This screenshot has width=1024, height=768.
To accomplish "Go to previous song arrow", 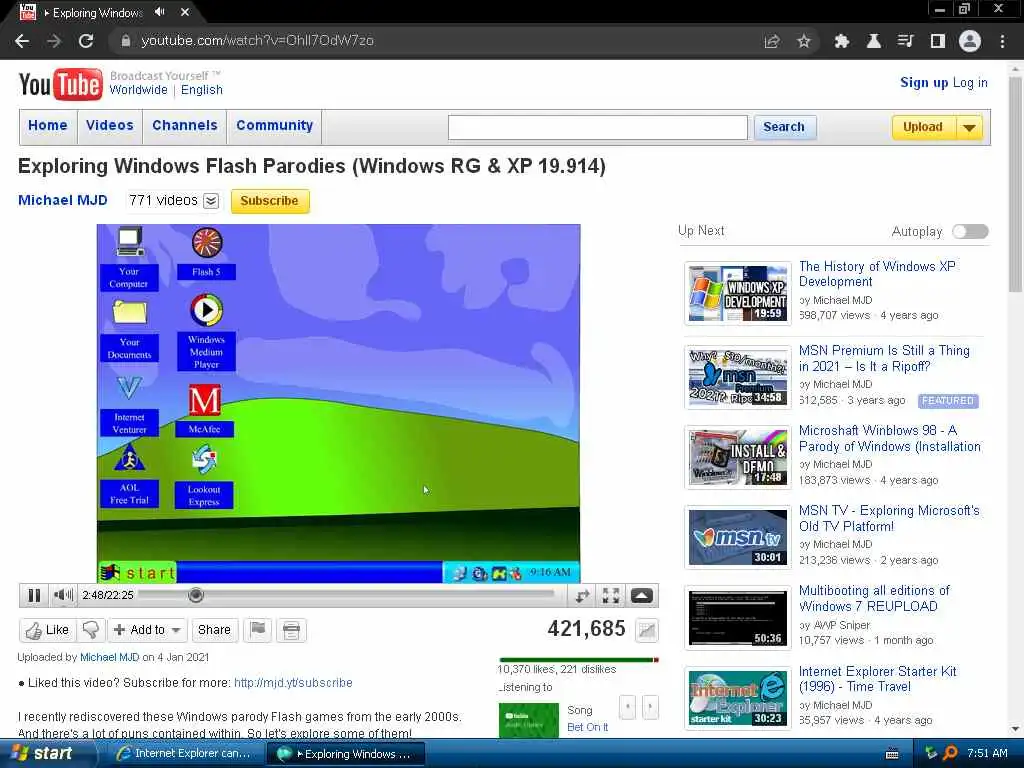I will tap(628, 707).
